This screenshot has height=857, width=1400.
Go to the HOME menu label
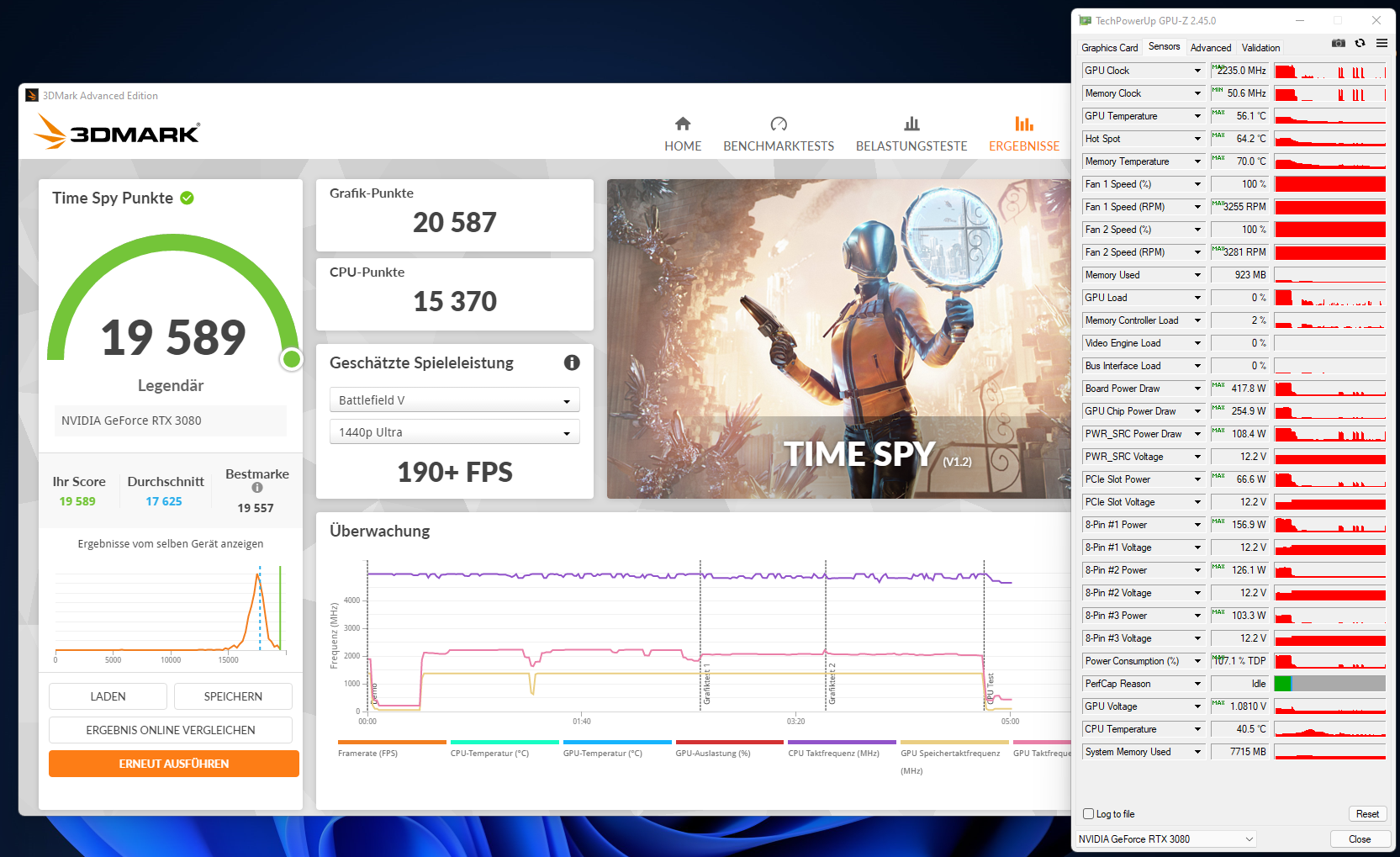[x=683, y=146]
